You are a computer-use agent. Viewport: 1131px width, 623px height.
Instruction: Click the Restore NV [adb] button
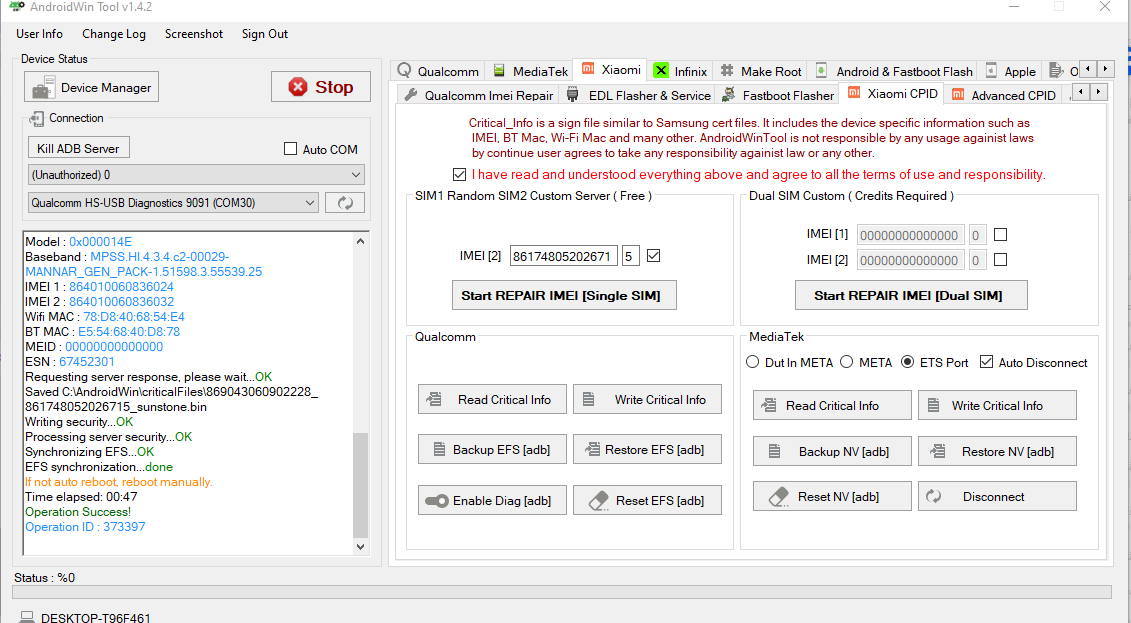pyautogui.click(x=998, y=451)
